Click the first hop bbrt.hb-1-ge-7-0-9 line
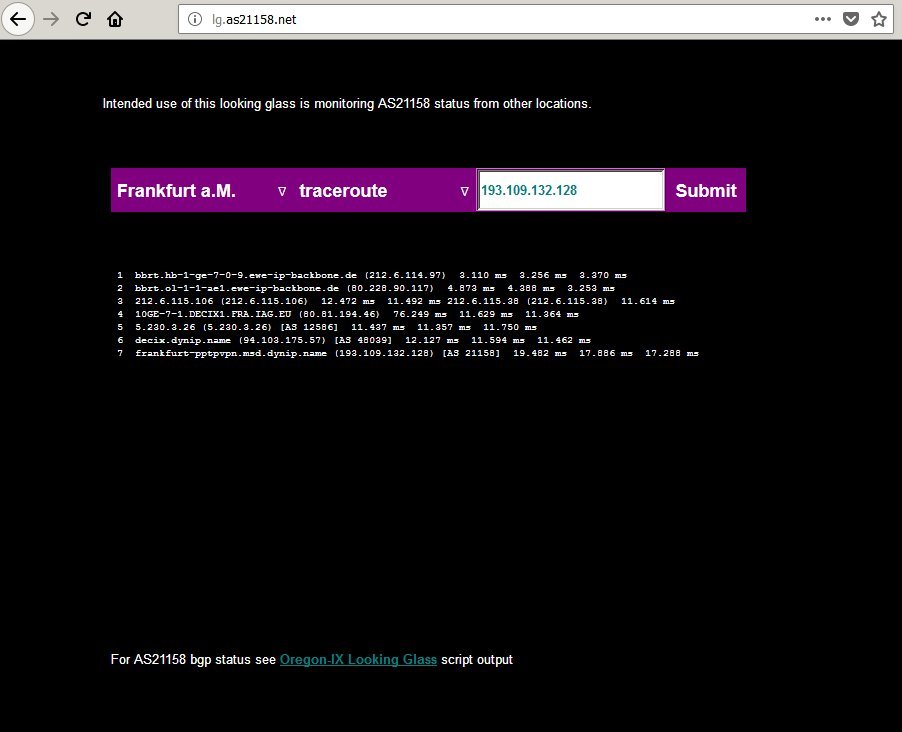This screenshot has width=902, height=732. (372, 275)
